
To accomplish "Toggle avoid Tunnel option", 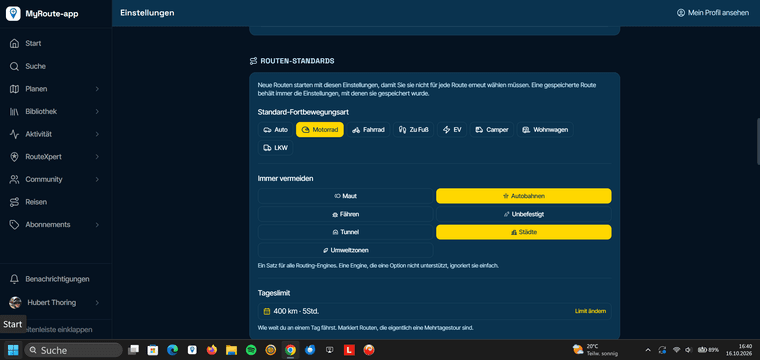I will point(346,232).
